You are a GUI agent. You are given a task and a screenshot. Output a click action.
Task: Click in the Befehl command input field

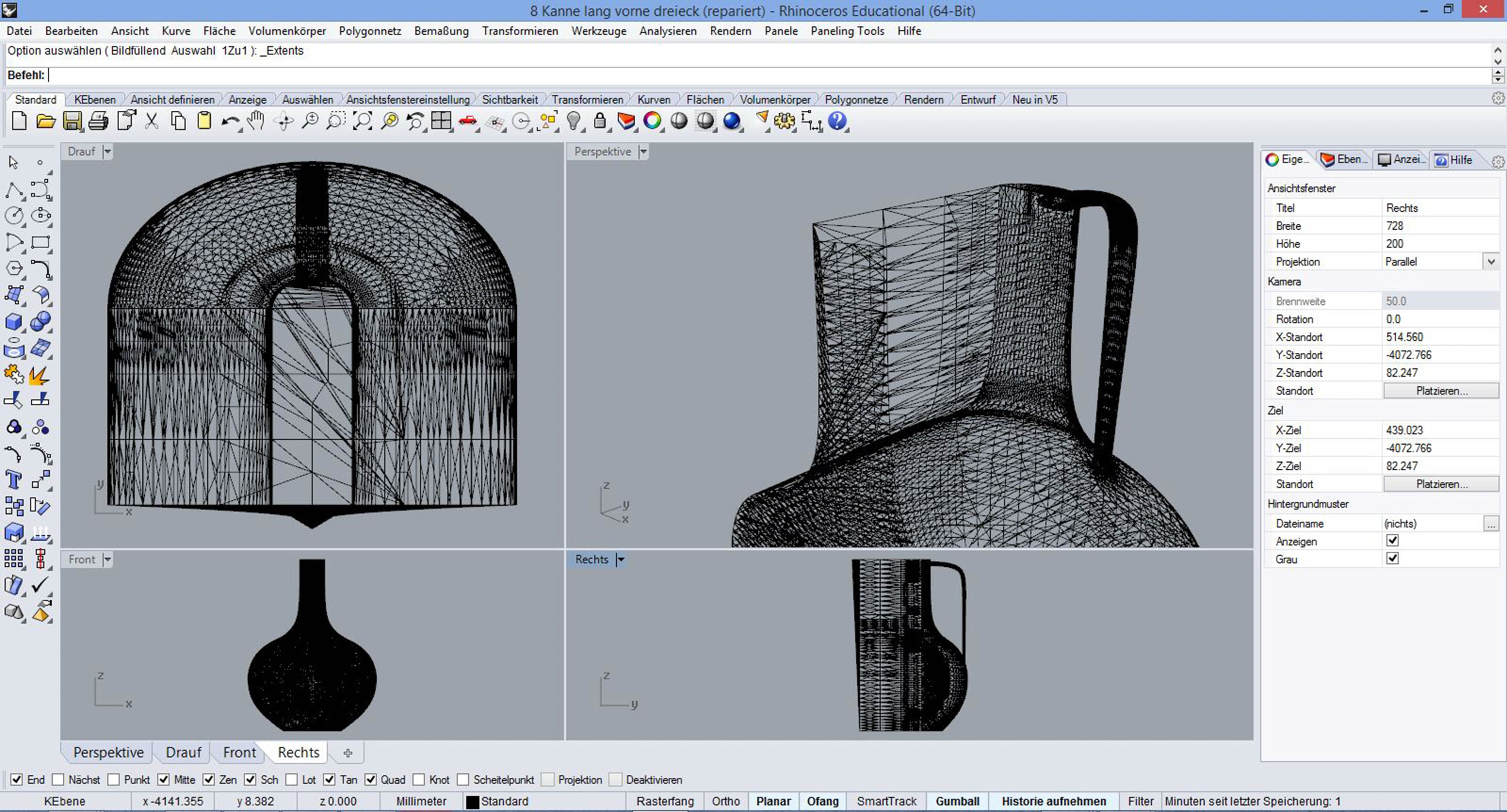(x=769, y=75)
